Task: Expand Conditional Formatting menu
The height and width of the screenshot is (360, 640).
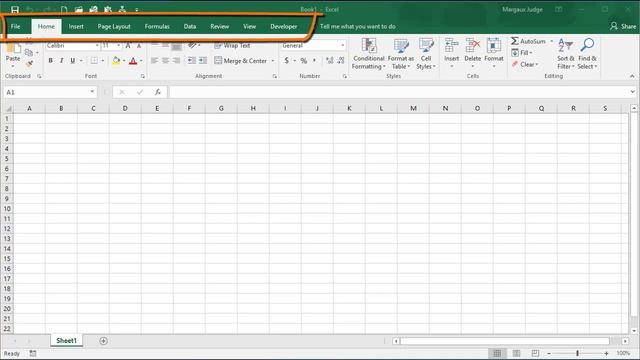Action: (x=369, y=54)
